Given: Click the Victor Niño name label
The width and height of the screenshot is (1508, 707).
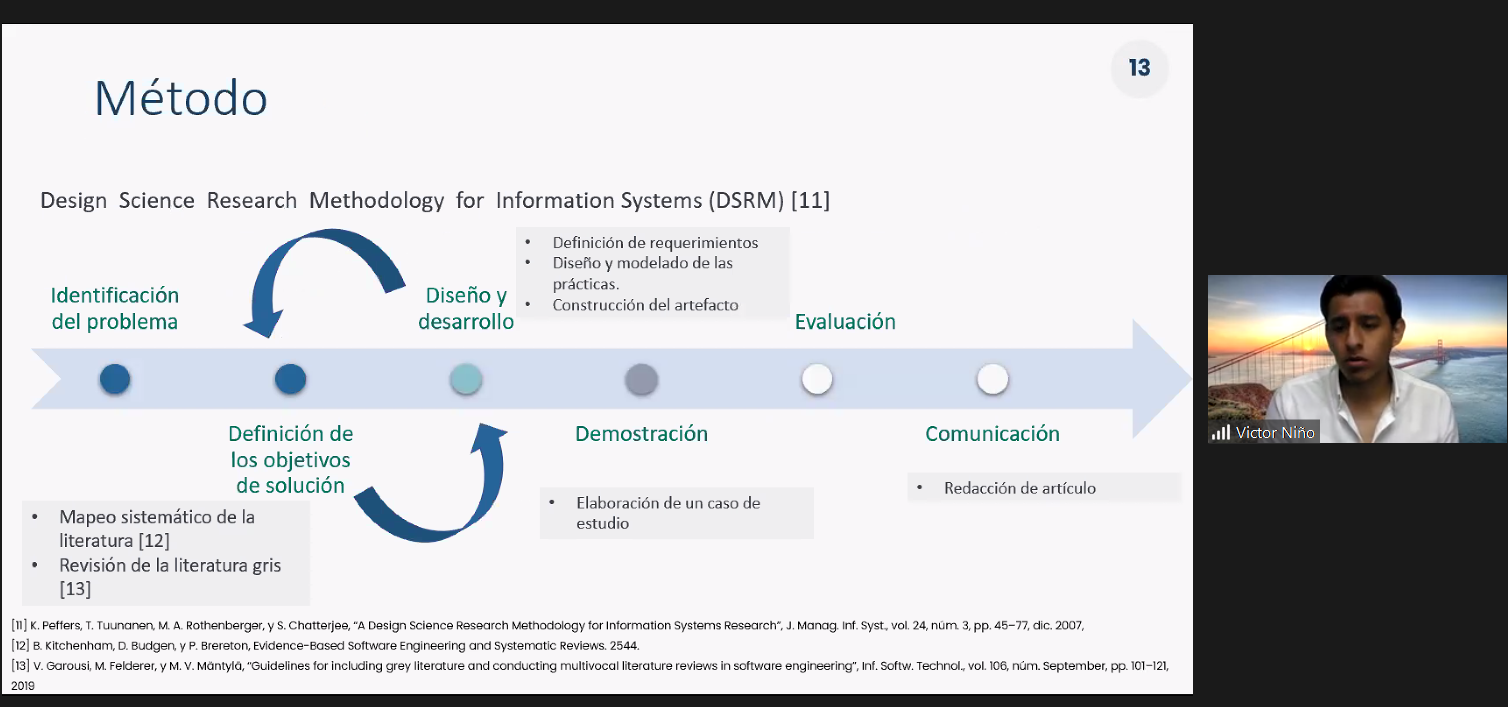Looking at the screenshot, I should click(x=1274, y=433).
